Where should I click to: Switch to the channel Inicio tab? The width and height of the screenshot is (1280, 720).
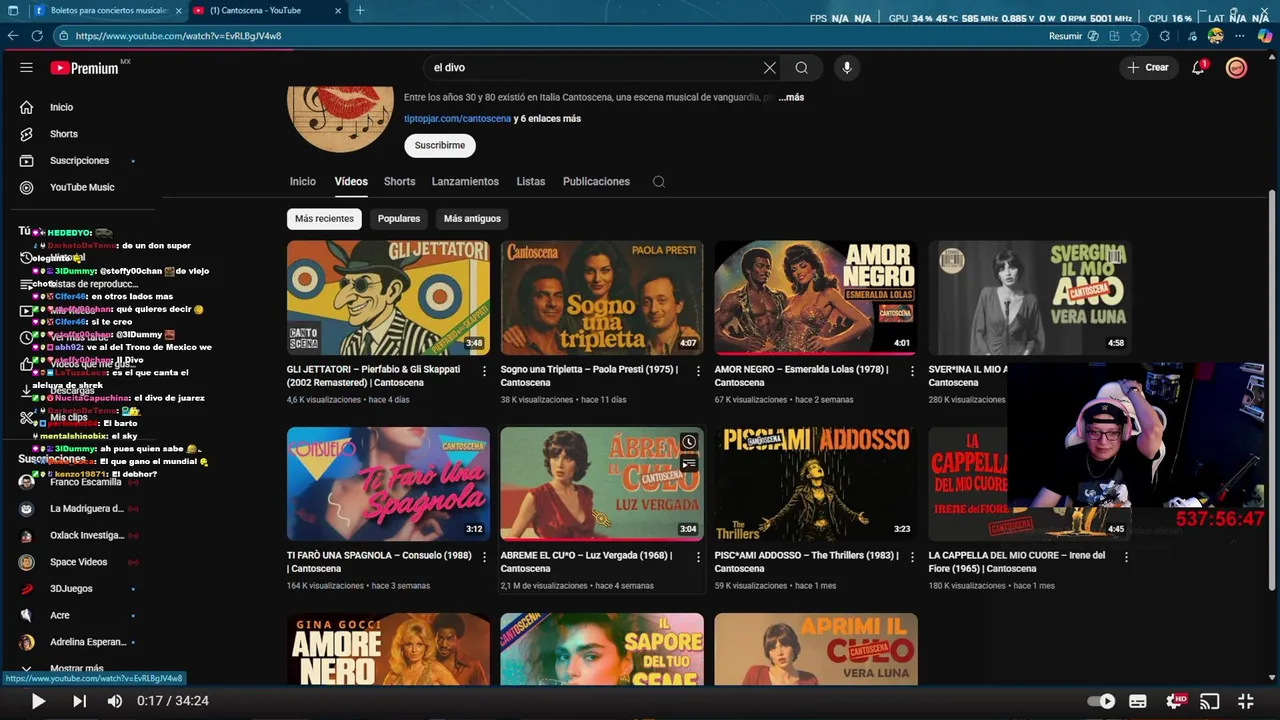click(x=303, y=182)
